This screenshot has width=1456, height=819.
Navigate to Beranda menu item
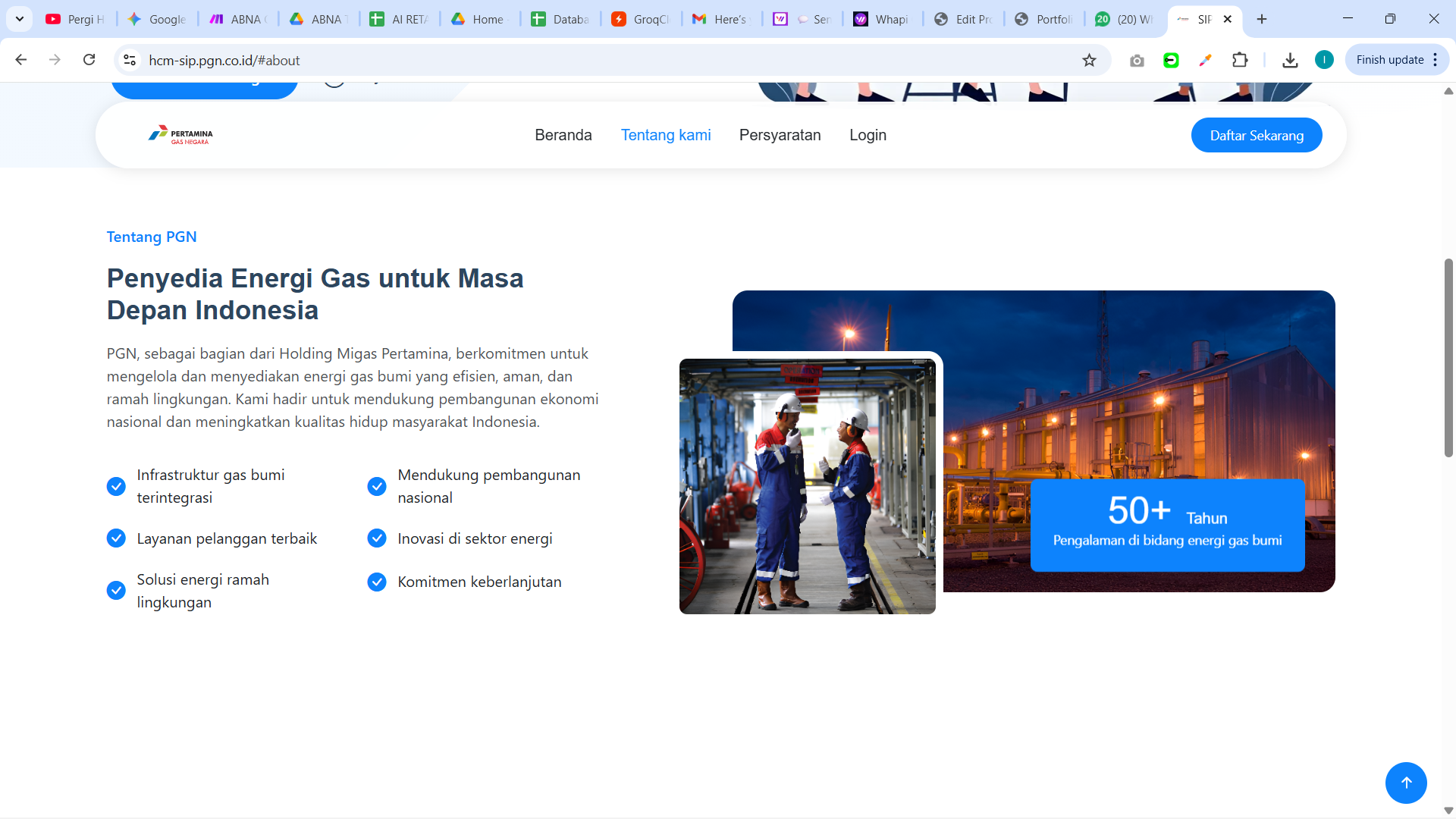coord(563,135)
